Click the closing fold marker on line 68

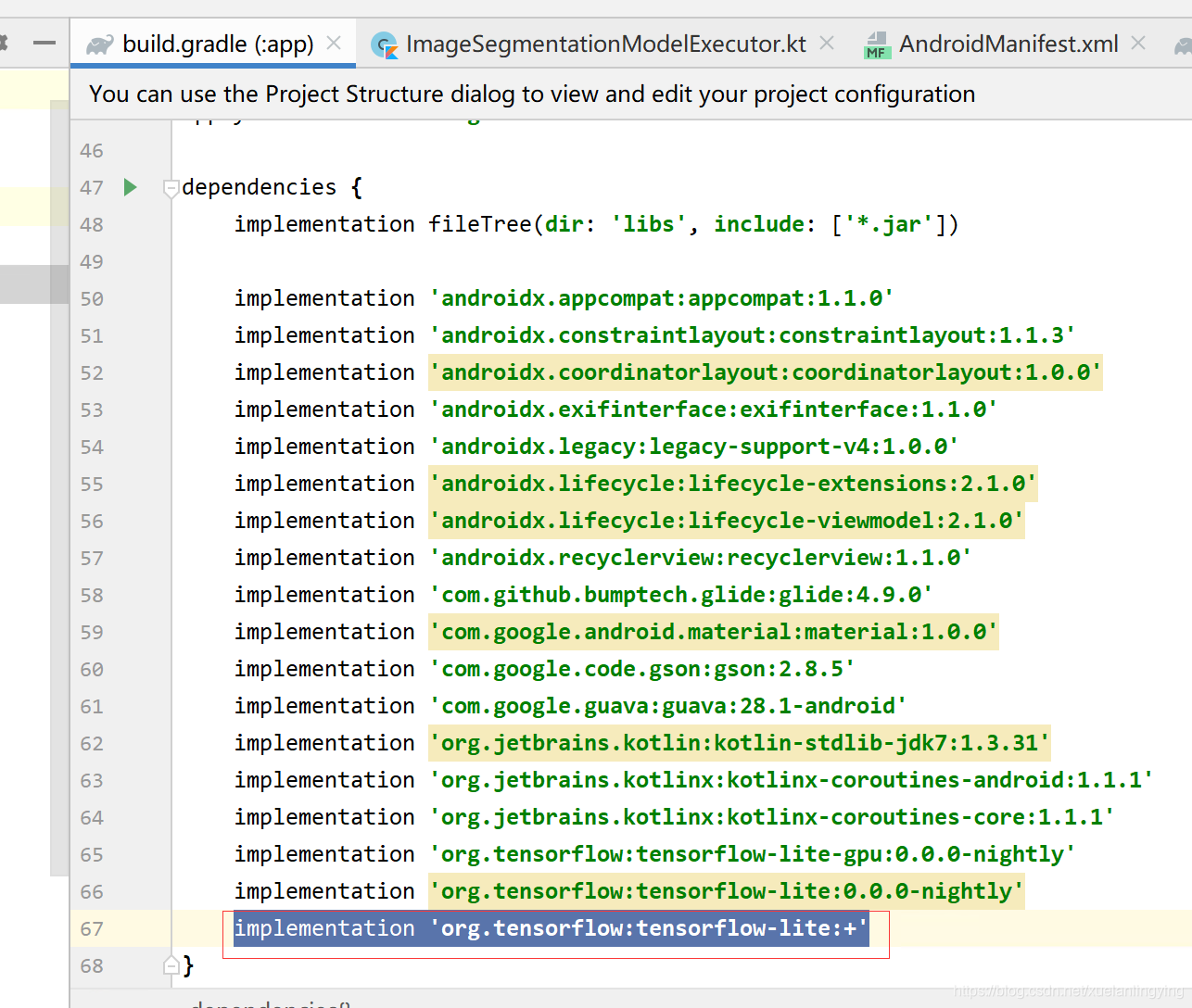[x=171, y=965]
